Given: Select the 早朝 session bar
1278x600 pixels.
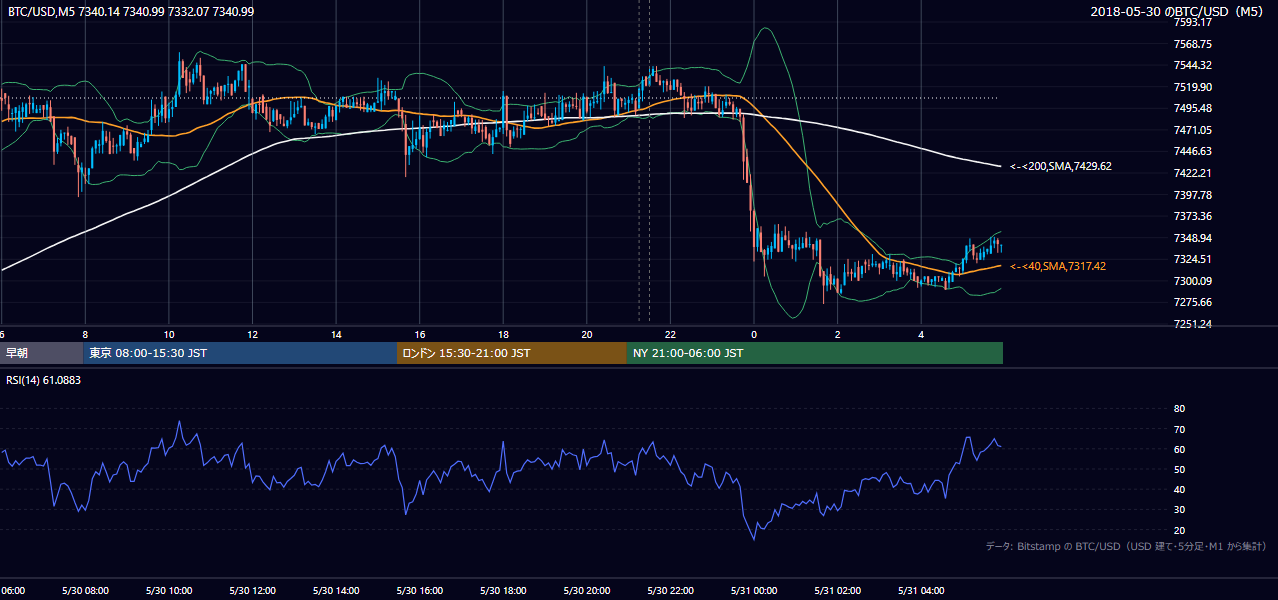Looking at the screenshot, I should point(42,353).
